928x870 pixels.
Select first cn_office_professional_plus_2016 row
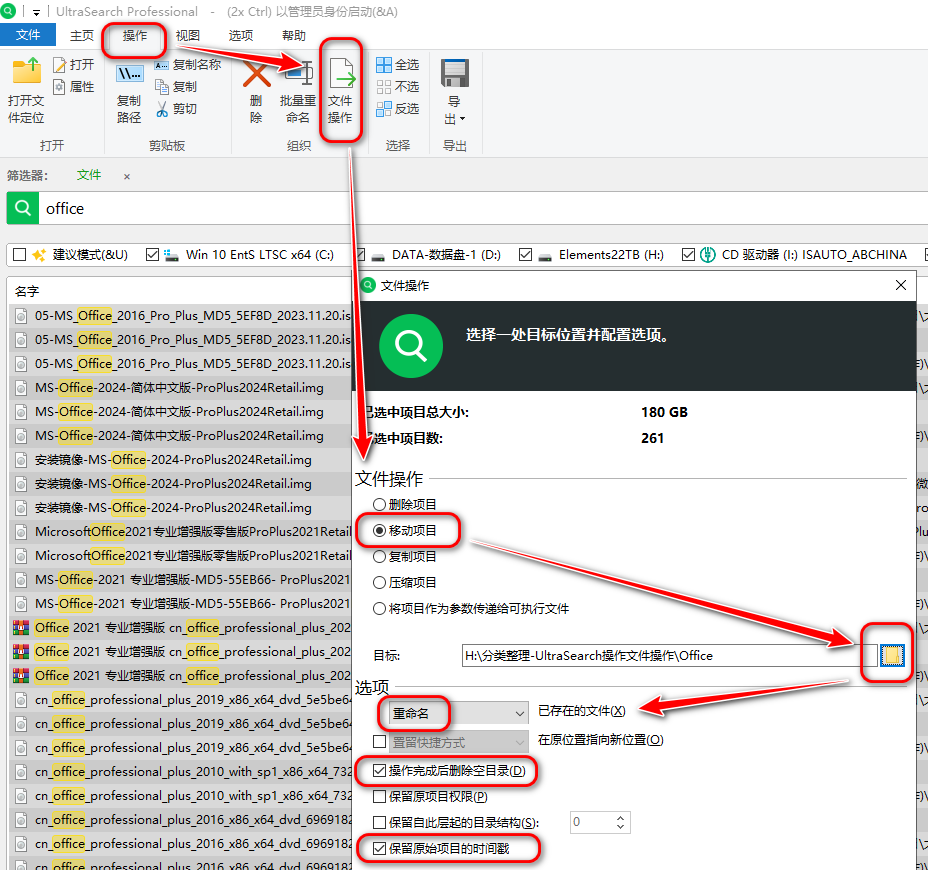point(181,820)
